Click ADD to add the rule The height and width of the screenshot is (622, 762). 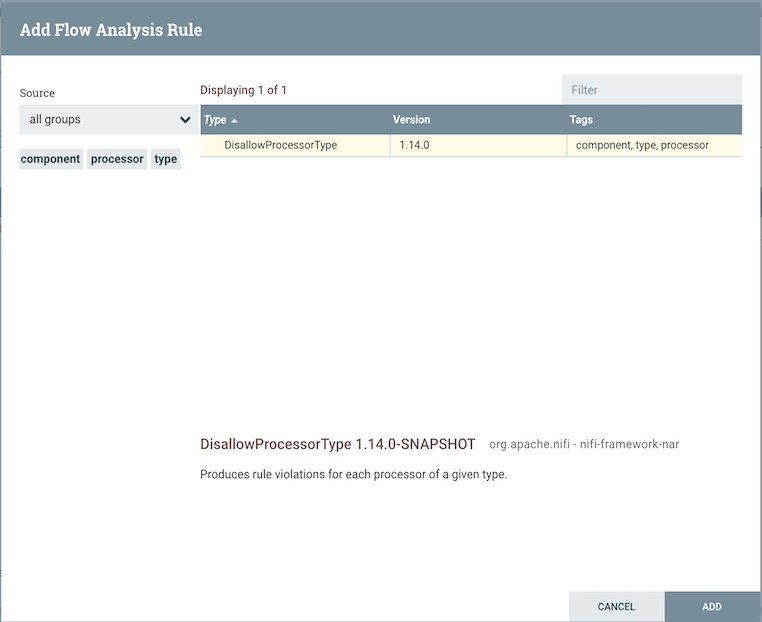[712, 607]
